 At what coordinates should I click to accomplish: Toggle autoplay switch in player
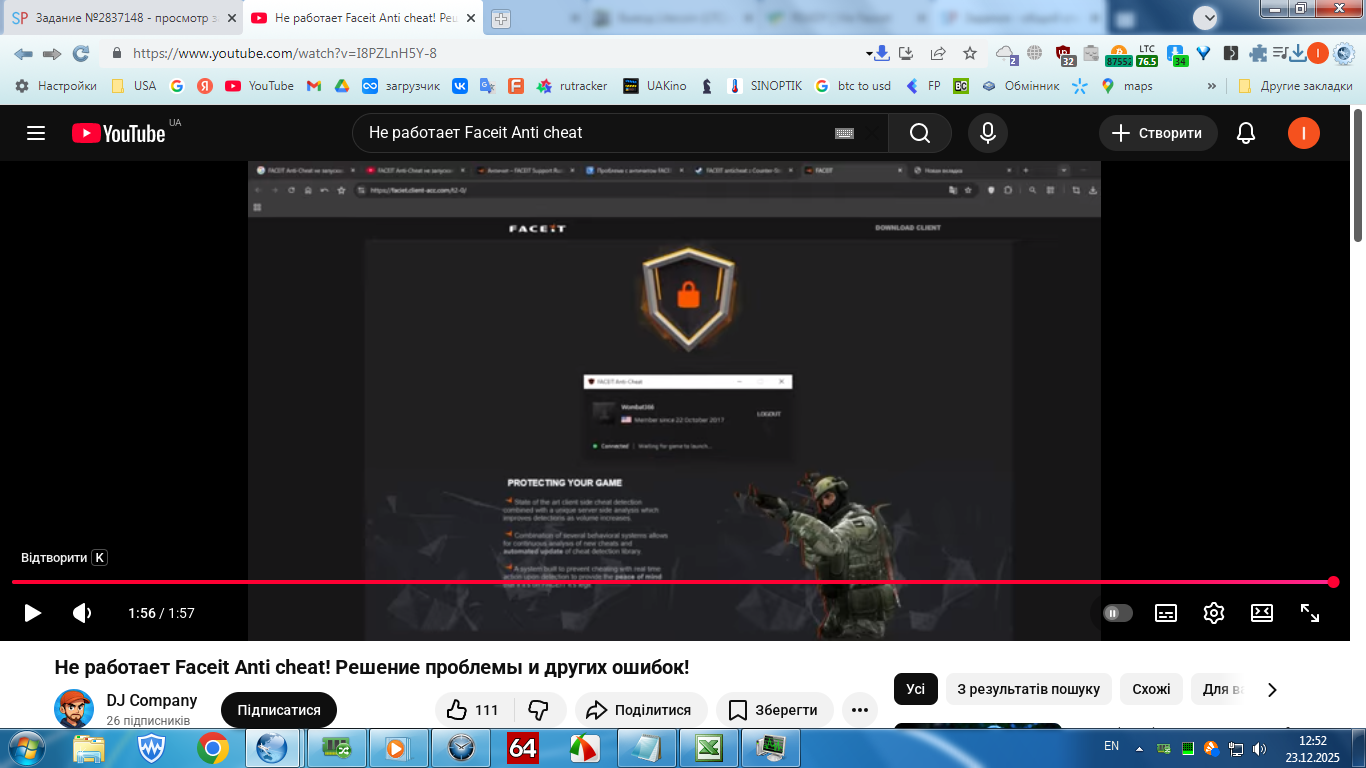pyautogui.click(x=1118, y=613)
